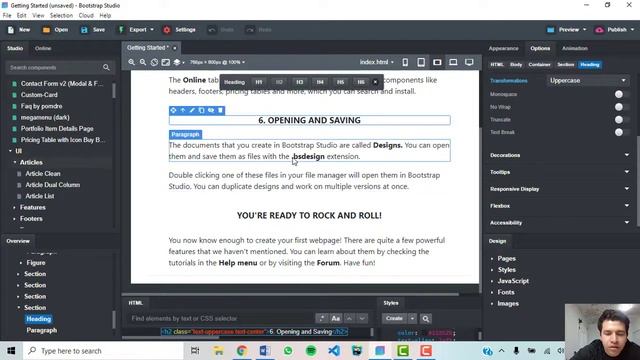The image size is (640, 360).
Task: Toggle the Truncate switch
Action: 621,120
